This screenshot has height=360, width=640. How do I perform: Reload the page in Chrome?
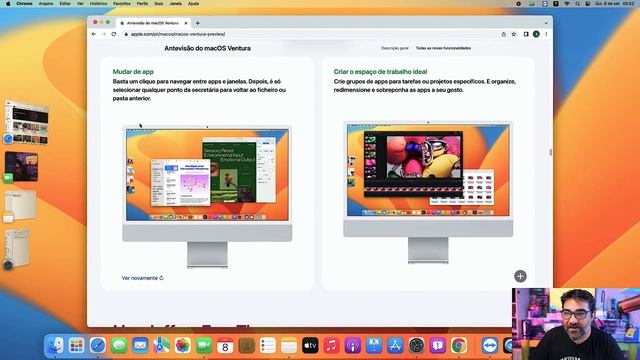tap(114, 34)
